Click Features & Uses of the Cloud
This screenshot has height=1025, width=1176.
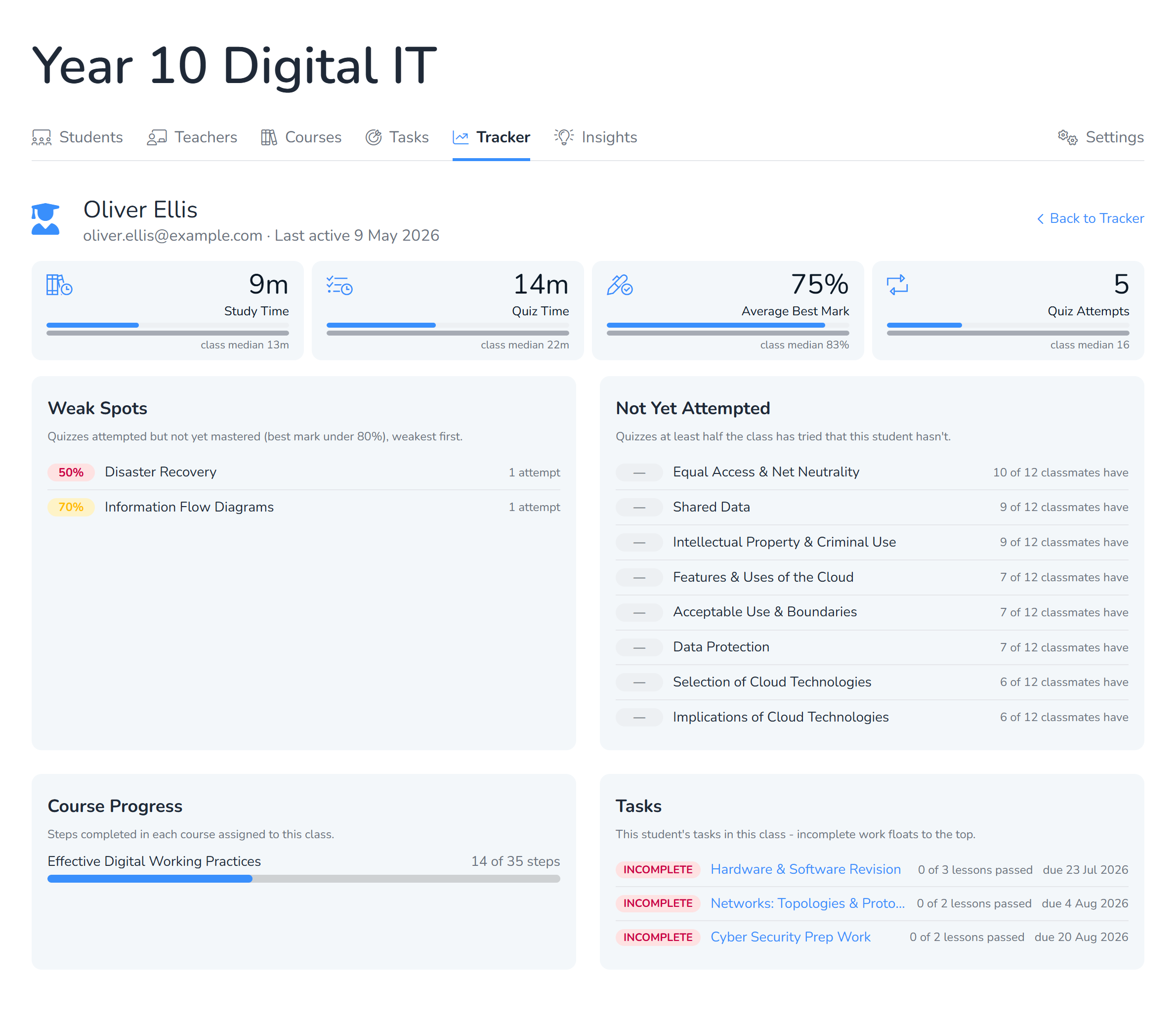pos(763,577)
